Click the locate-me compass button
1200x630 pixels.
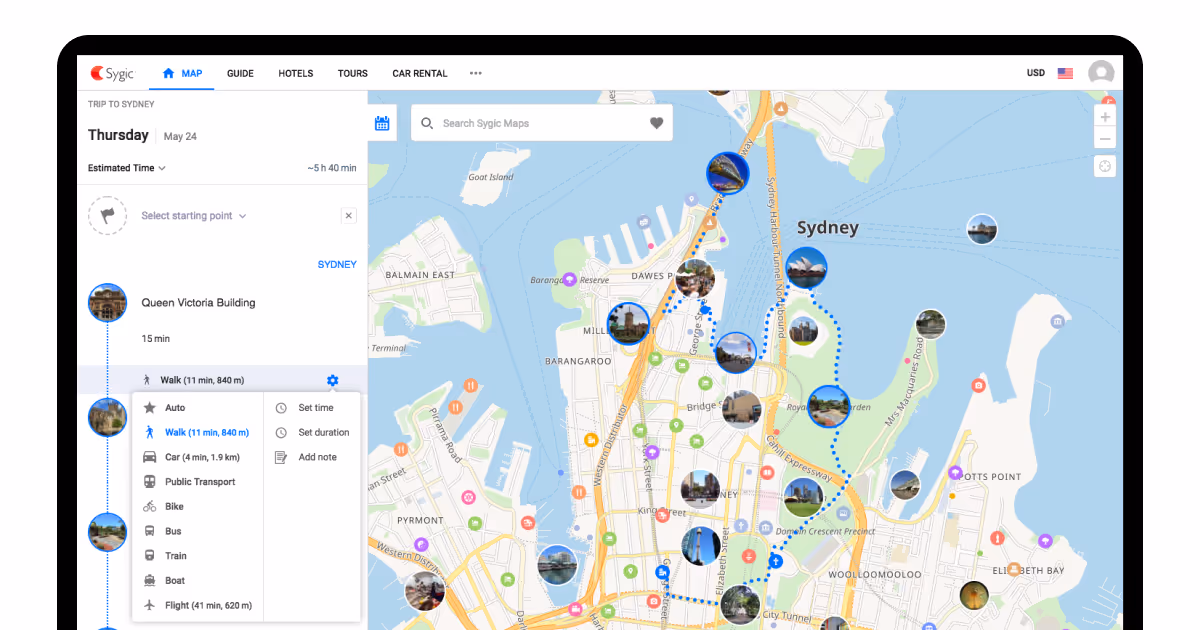point(1105,167)
